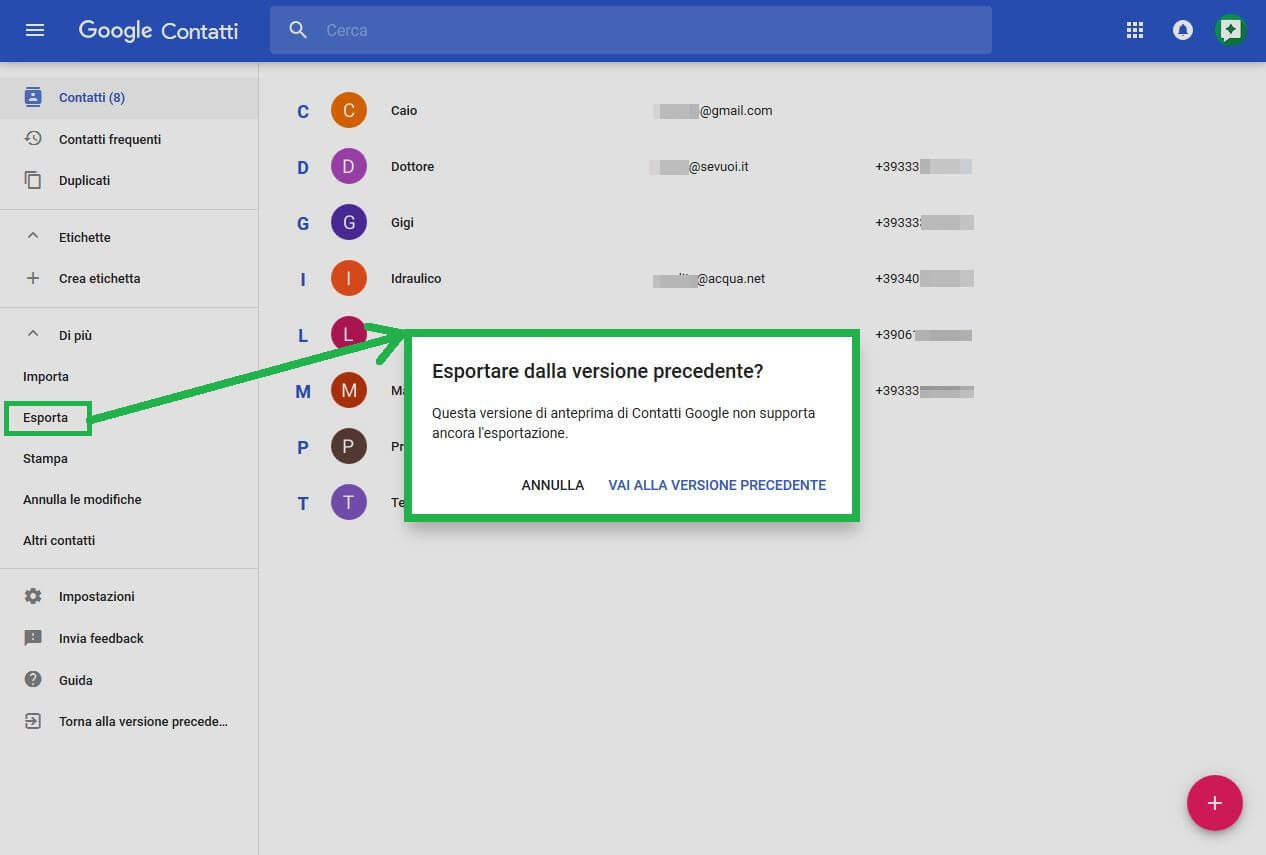Image resolution: width=1266 pixels, height=855 pixels.
Task: Click Caio's gmail.com email address
Action: [713, 110]
